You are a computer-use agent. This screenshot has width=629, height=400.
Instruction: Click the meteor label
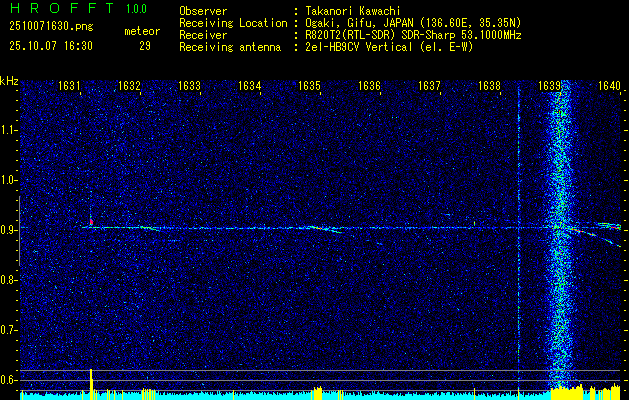(x=142, y=31)
